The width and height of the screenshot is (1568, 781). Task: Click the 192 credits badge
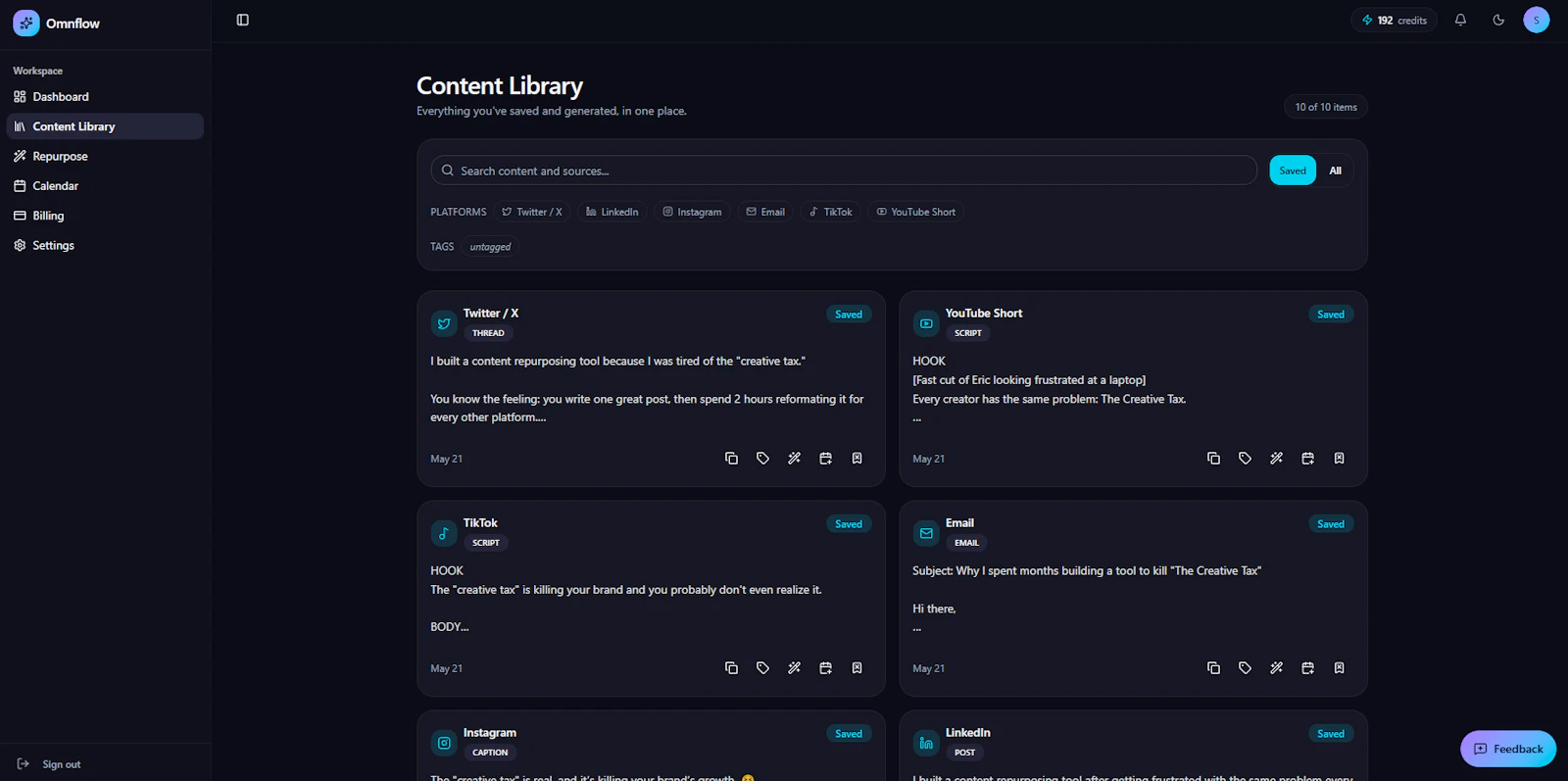tap(1394, 20)
